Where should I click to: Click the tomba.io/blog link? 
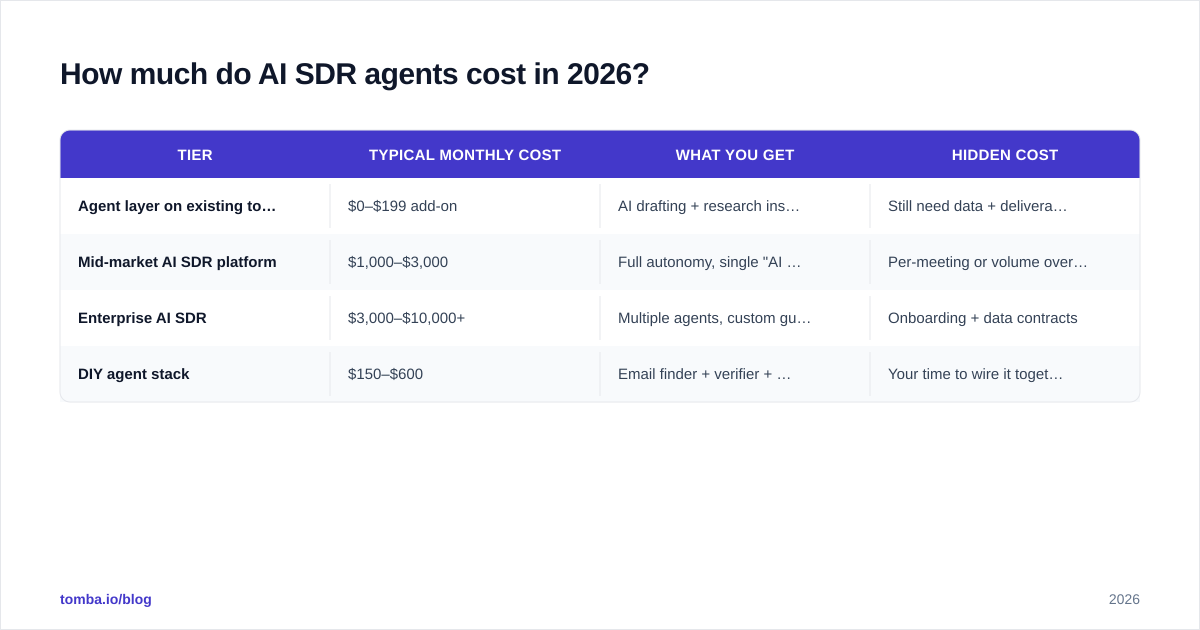[106, 599]
